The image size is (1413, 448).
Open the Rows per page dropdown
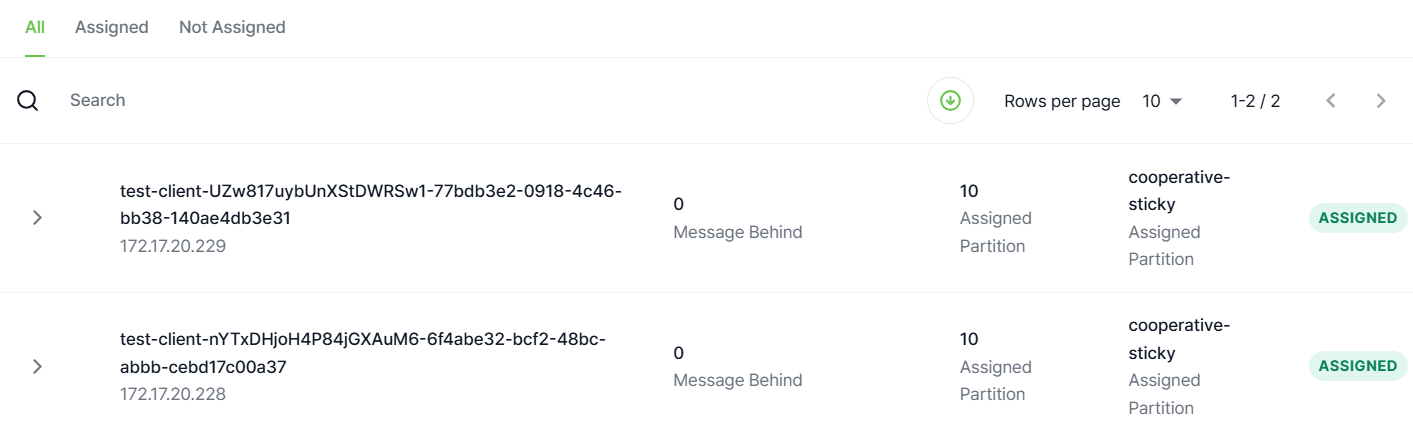pyautogui.click(x=1163, y=101)
